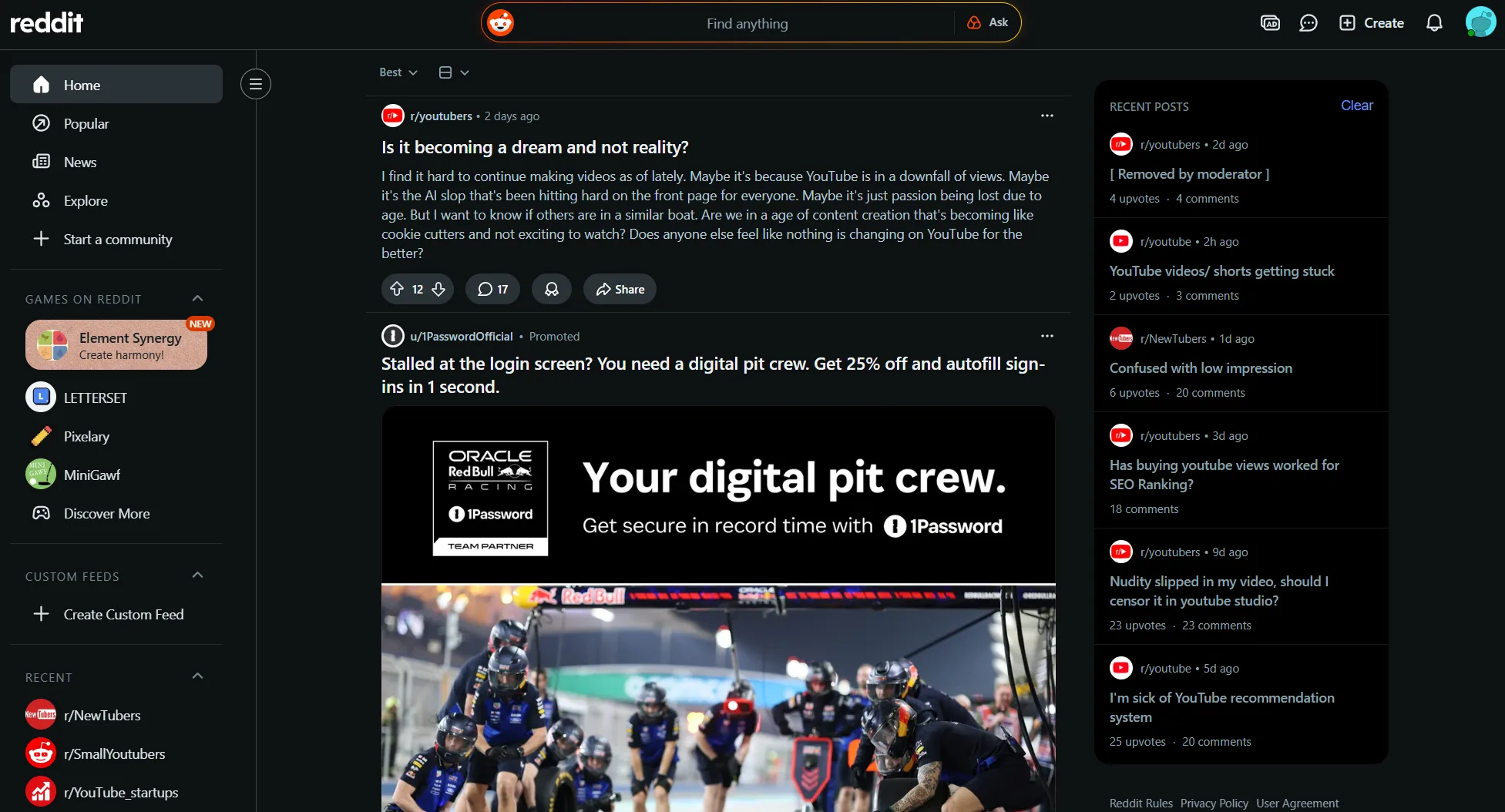Open the Element Synergy game card
The image size is (1505, 812).
tap(116, 344)
